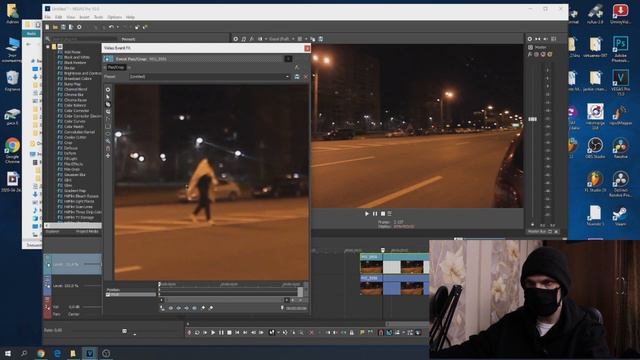Open the Preset dropdown in Pan/Crop
The width and height of the screenshot is (640, 360).
tap(287, 76)
